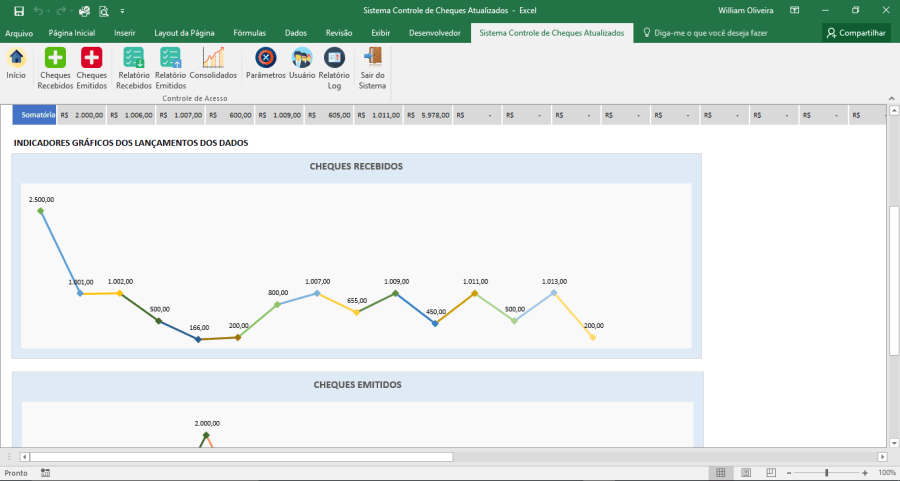Click the 2.500,00 data point label
900x481 pixels.
(x=41, y=200)
